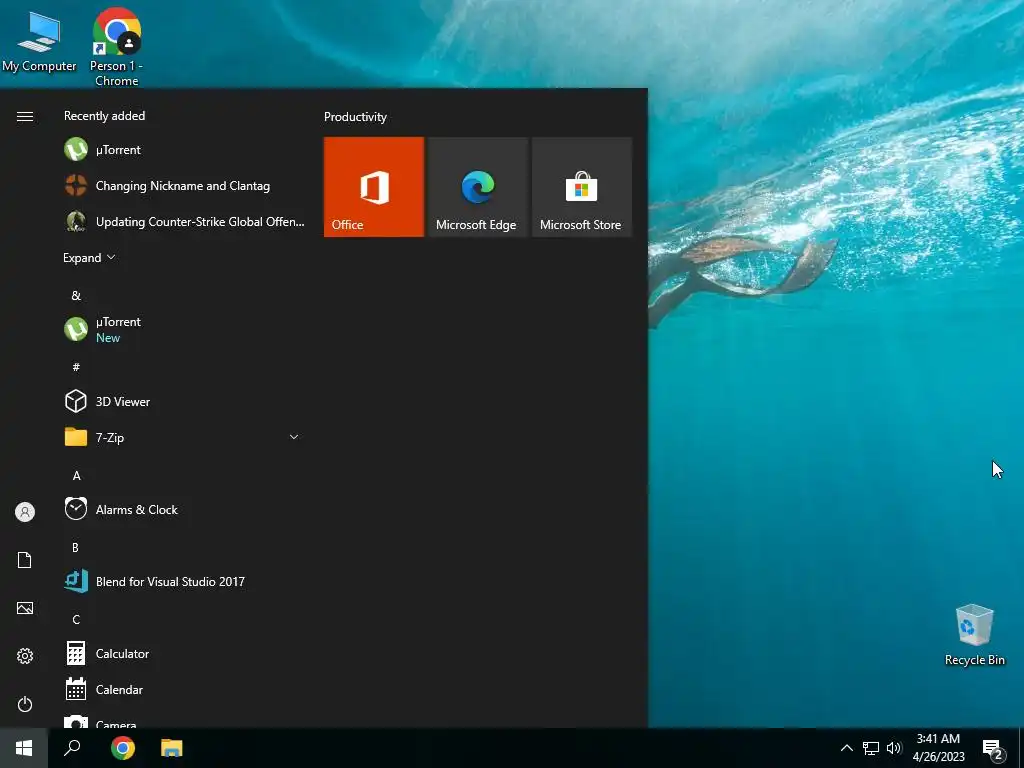The image size is (1024, 768).
Task: Expand the Recently added list
Action: 89,257
